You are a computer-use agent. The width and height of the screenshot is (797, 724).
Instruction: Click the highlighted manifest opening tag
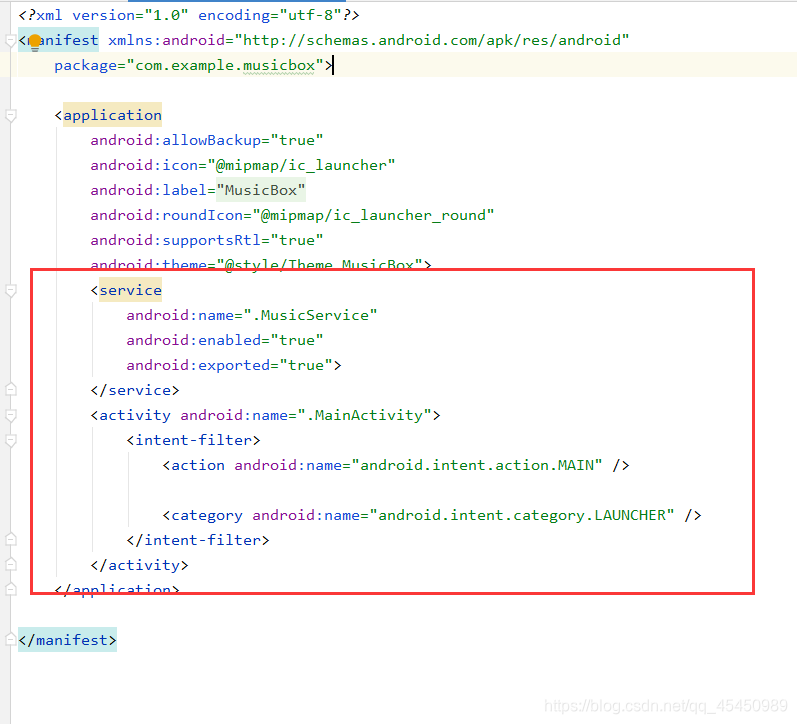point(58,40)
